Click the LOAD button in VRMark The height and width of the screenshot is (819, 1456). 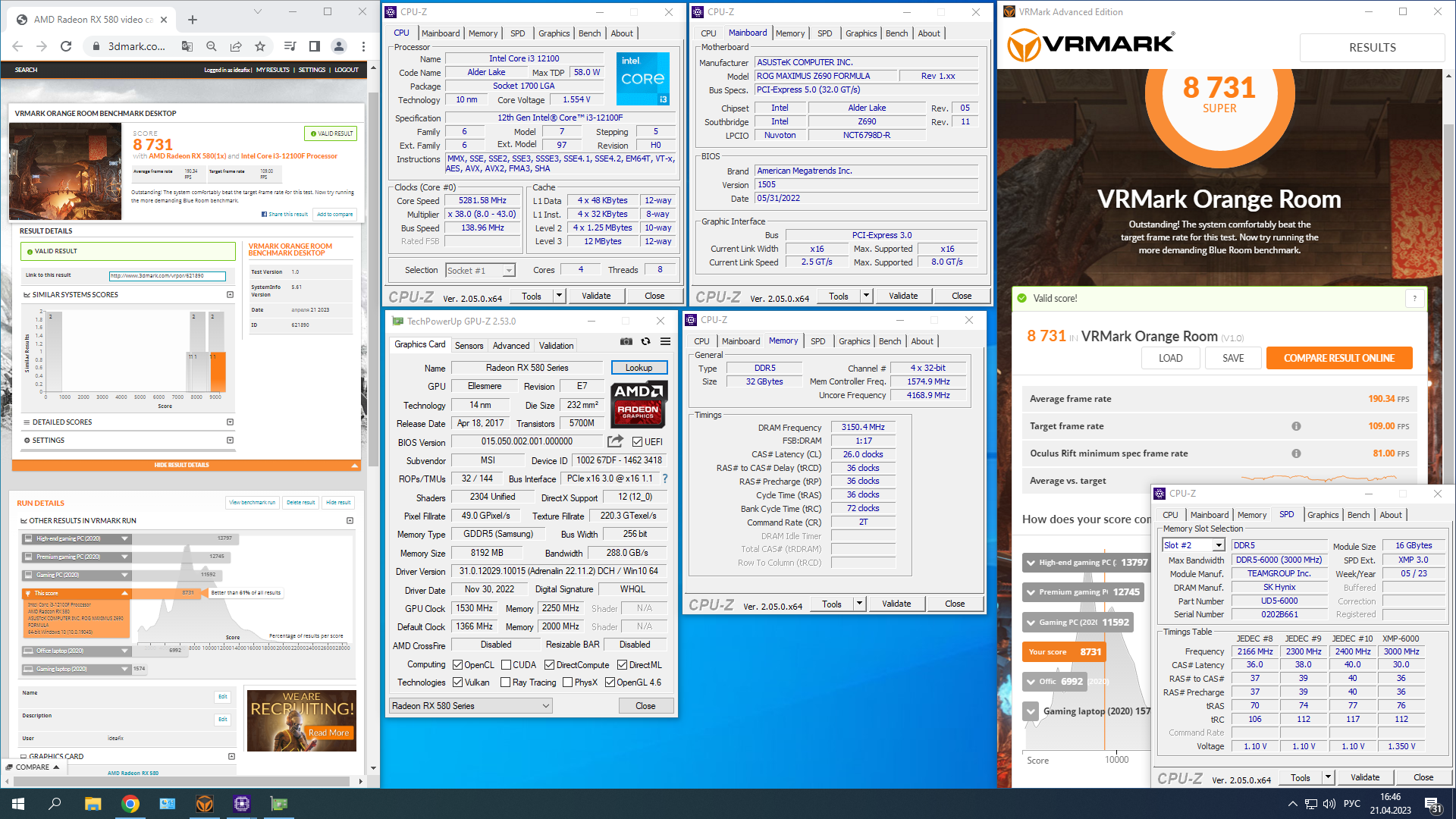[x=1170, y=358]
